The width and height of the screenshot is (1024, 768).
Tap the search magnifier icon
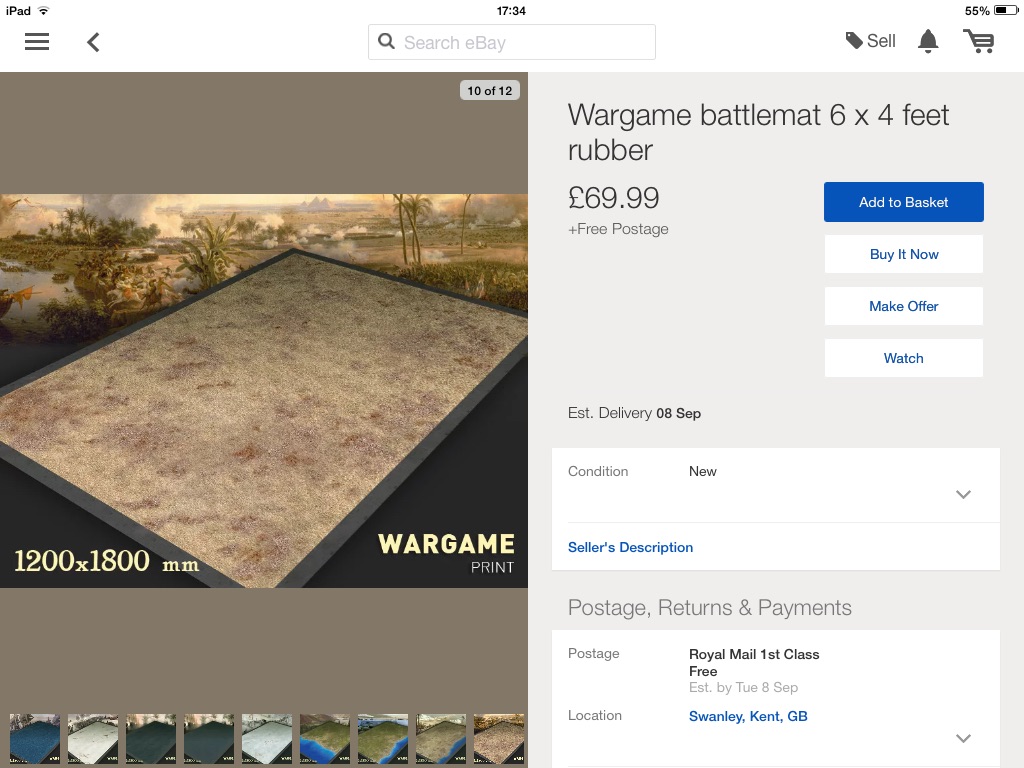pyautogui.click(x=387, y=42)
